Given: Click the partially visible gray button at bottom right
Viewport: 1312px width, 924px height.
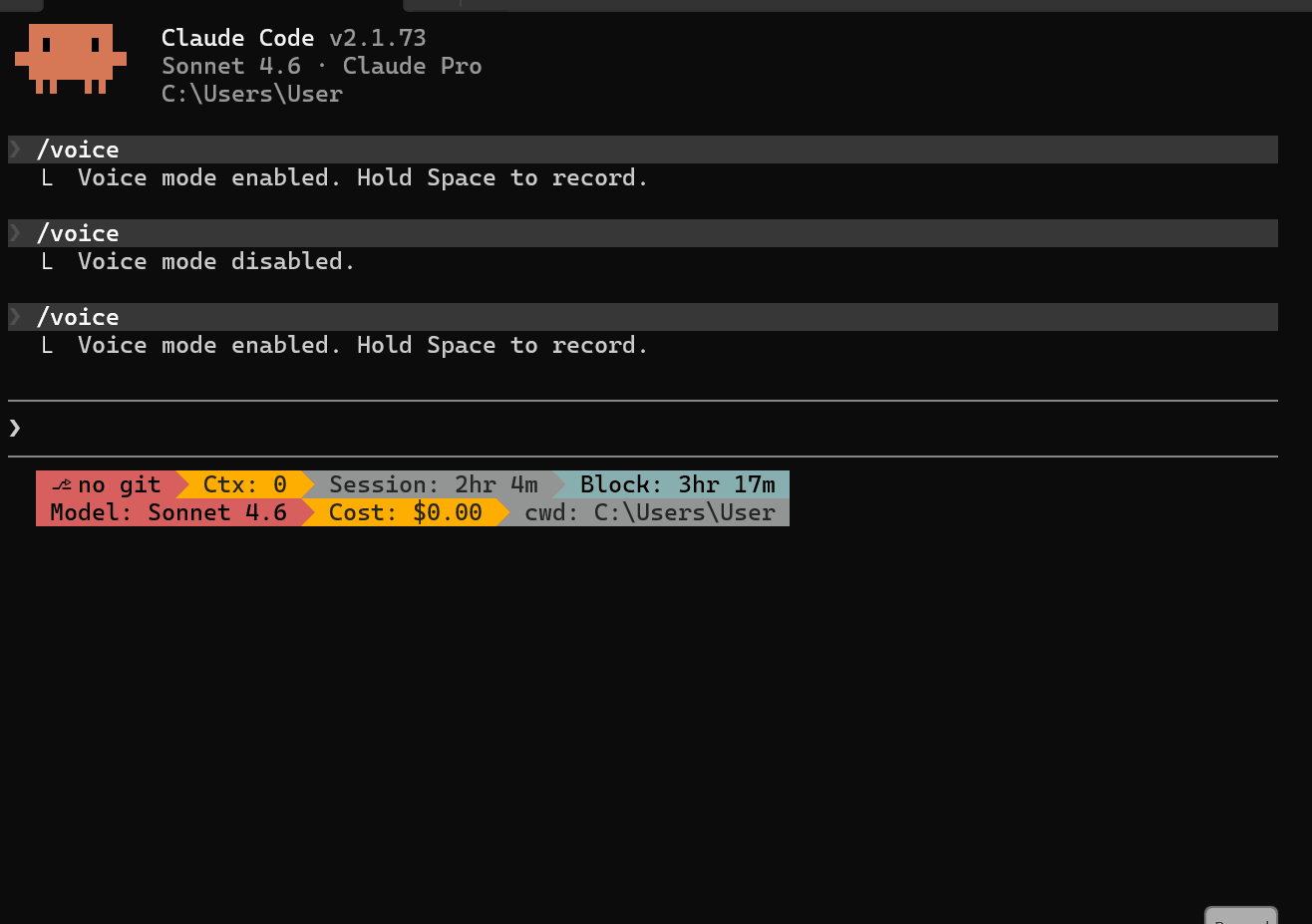Looking at the screenshot, I should click(x=1240, y=916).
